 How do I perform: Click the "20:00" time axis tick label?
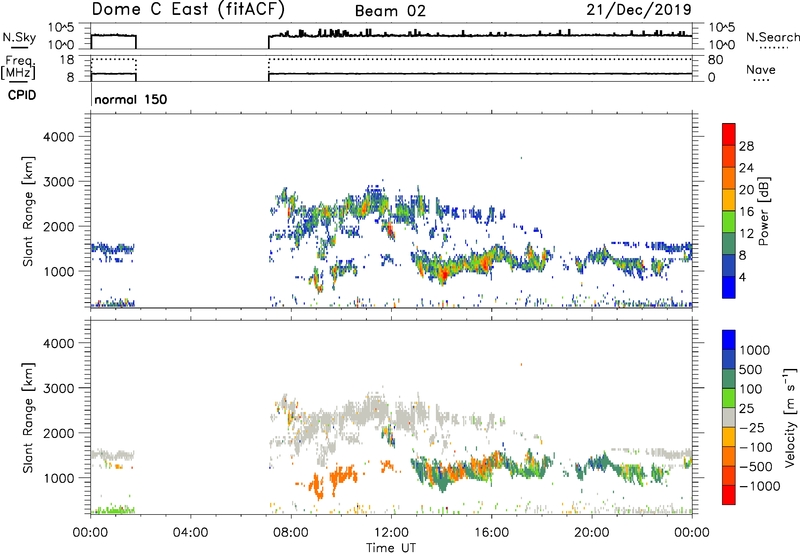tap(592, 533)
